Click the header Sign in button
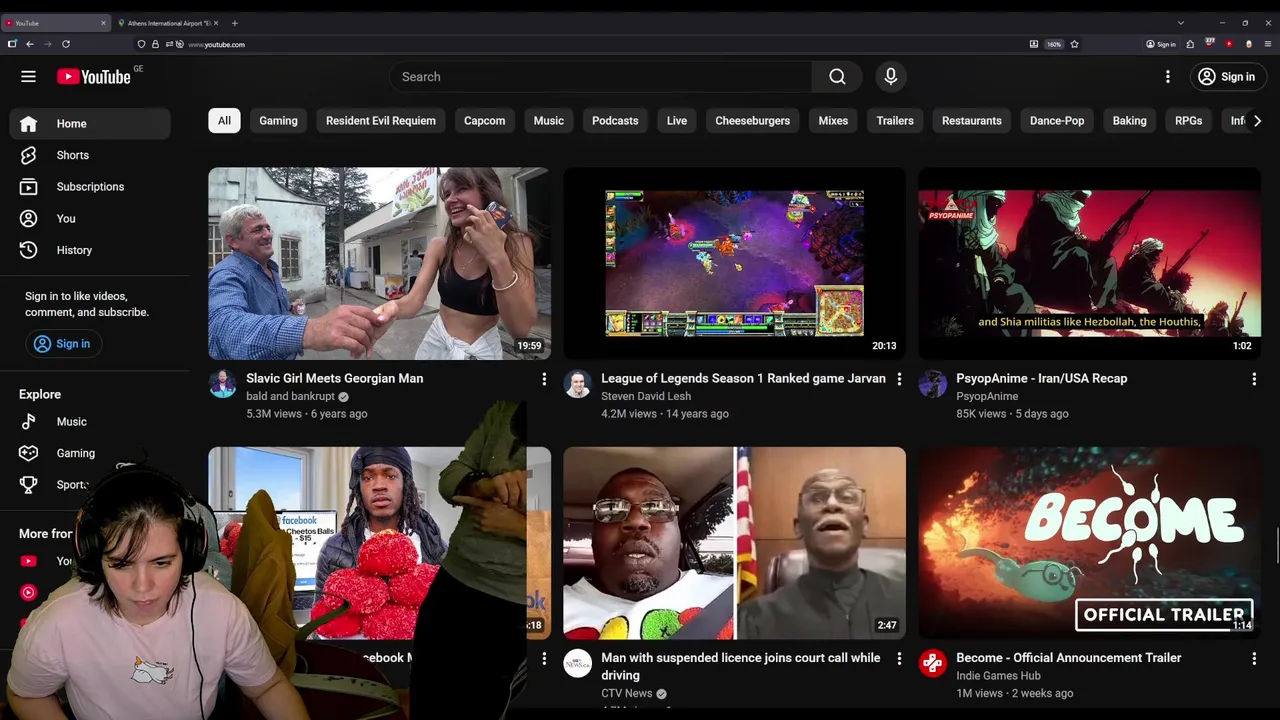 coord(1227,77)
